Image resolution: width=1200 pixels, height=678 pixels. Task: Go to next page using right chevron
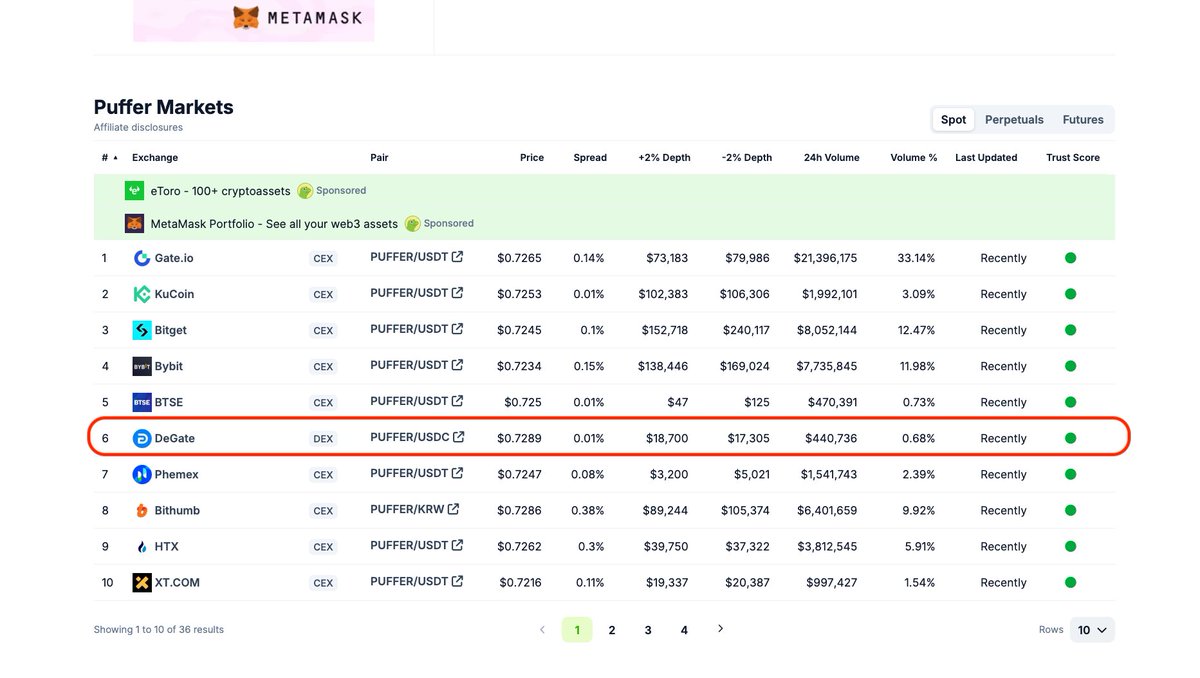[x=719, y=629]
